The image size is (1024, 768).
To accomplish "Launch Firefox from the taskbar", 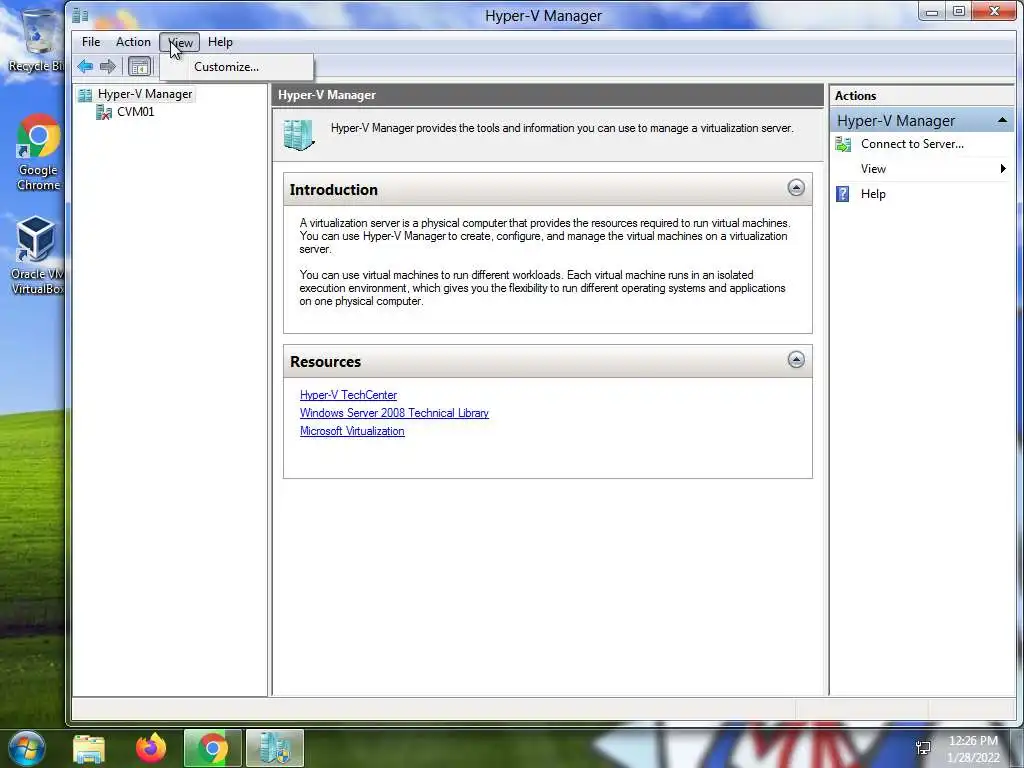I will point(151,748).
